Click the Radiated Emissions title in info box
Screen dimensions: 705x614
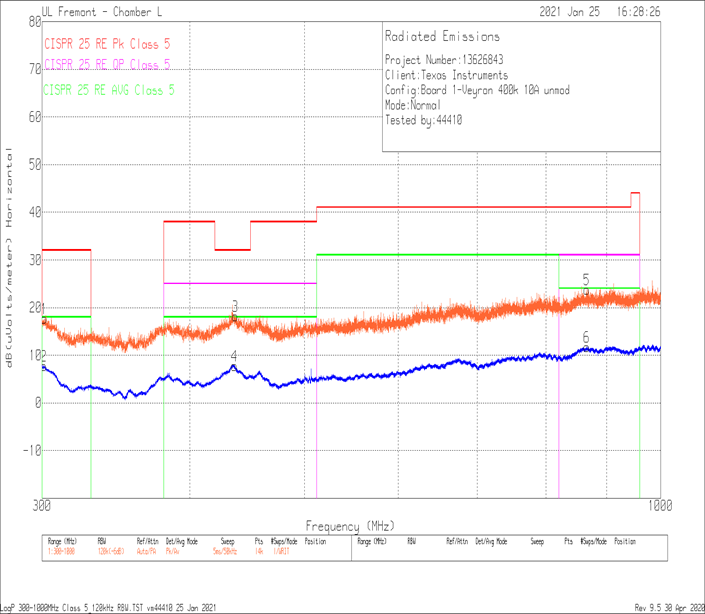pyautogui.click(x=442, y=37)
